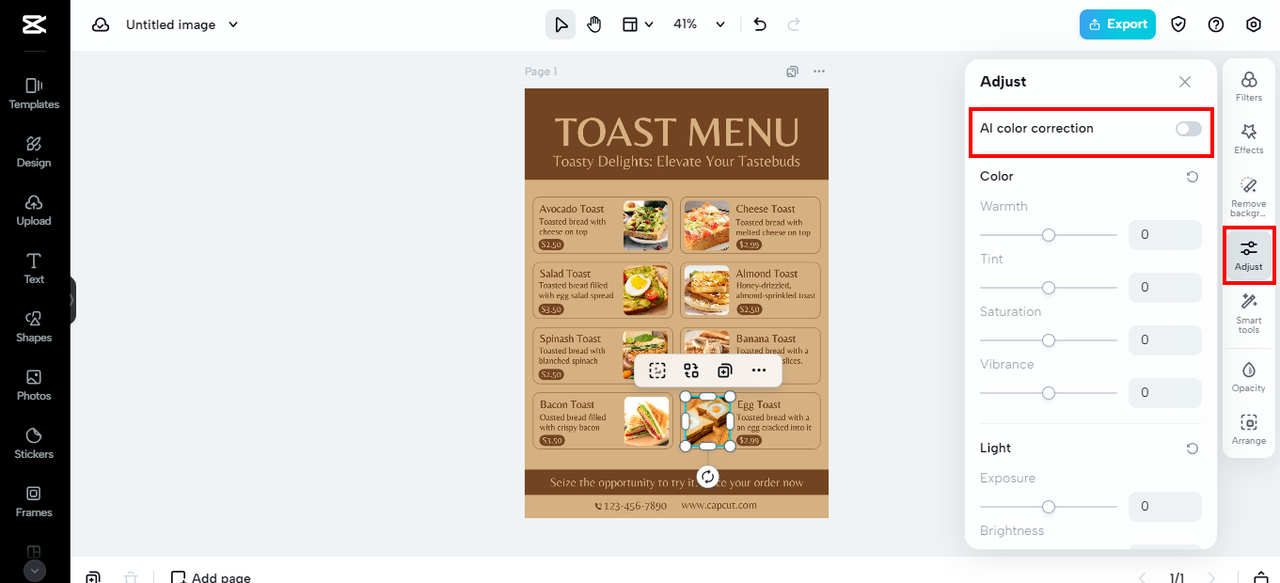Open the canvas layout dropdown
1280x583 pixels.
point(638,25)
